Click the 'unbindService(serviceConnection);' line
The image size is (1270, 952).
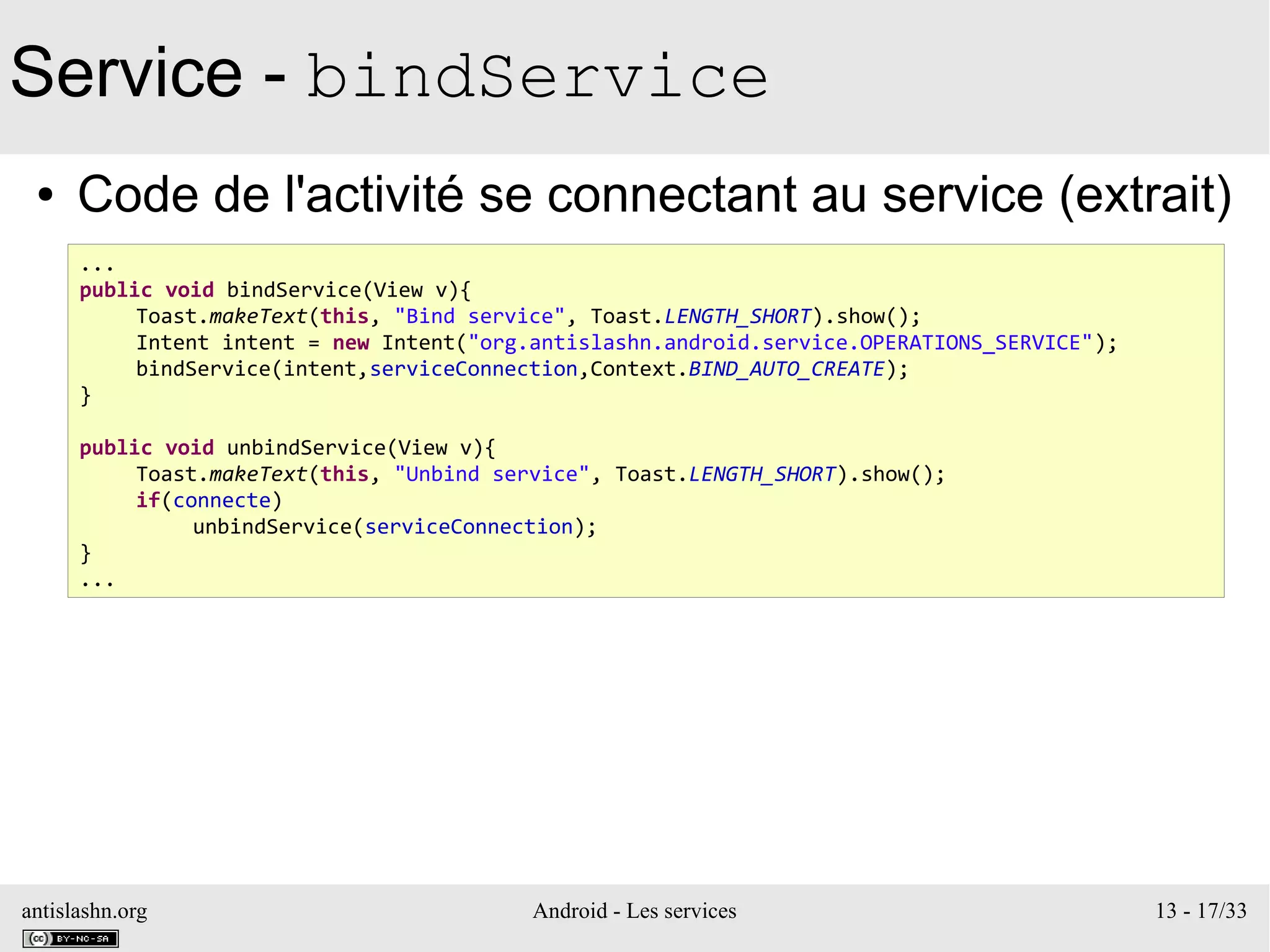[x=394, y=527]
